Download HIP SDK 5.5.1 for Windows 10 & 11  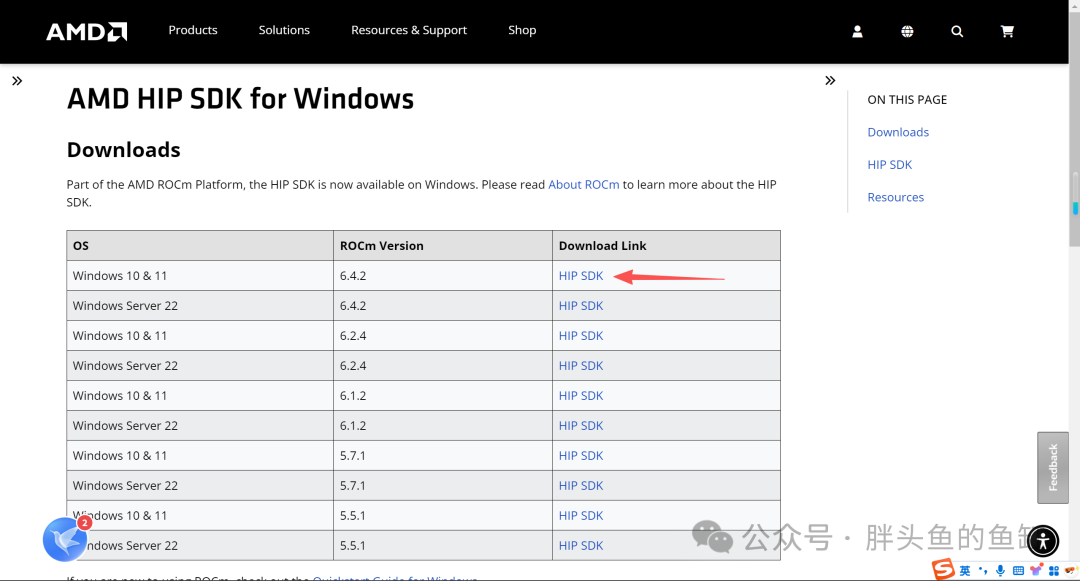(581, 516)
